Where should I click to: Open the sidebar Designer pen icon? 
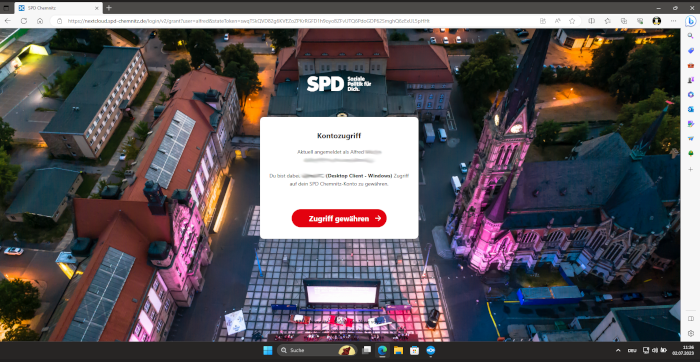pos(691,124)
